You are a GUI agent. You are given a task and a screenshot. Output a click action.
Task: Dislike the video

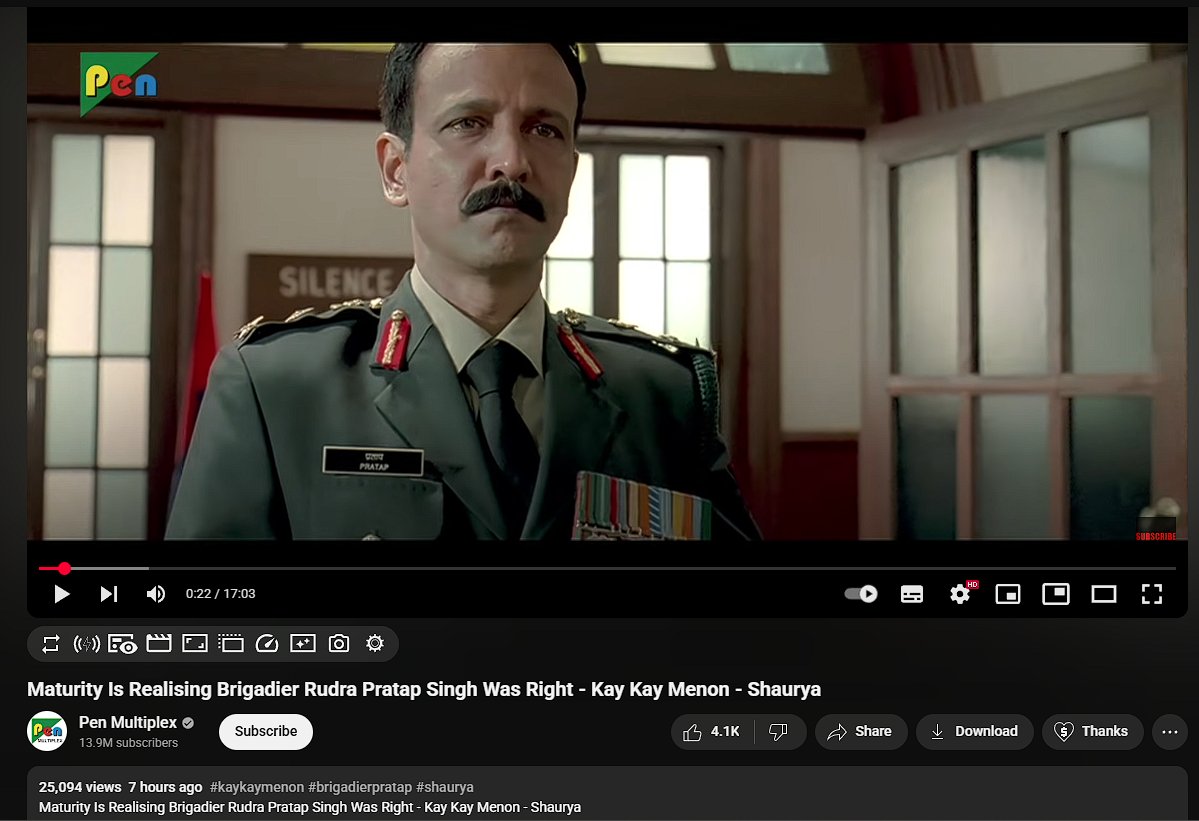tap(778, 732)
